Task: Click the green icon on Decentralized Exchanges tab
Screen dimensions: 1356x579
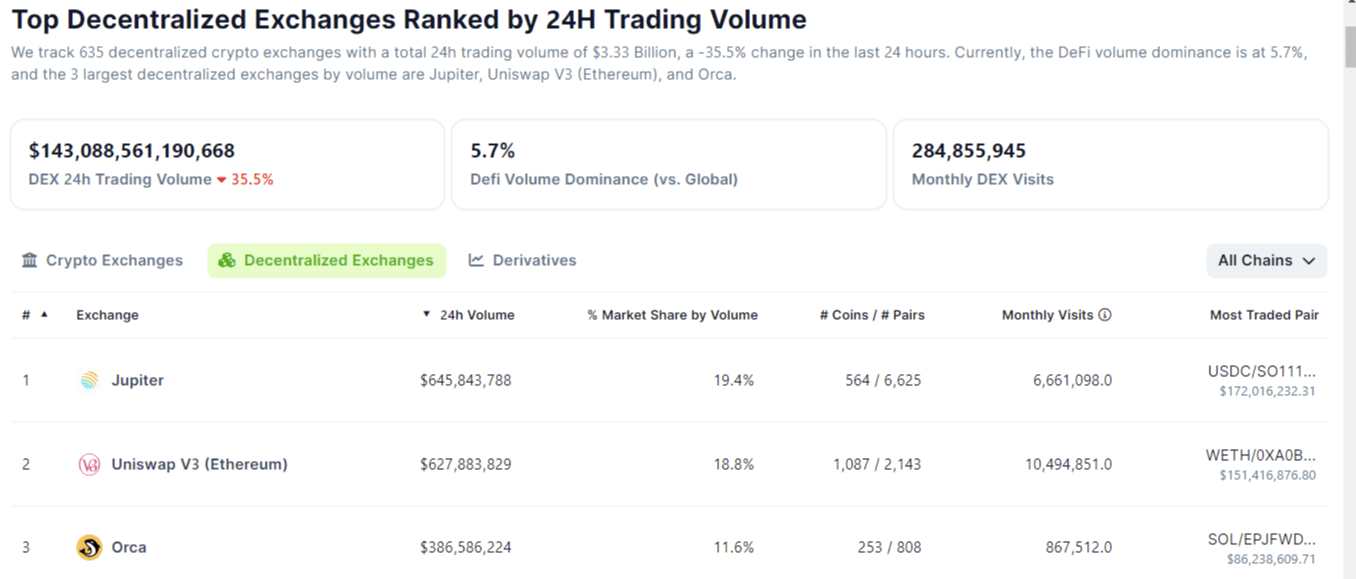Action: coord(227,260)
